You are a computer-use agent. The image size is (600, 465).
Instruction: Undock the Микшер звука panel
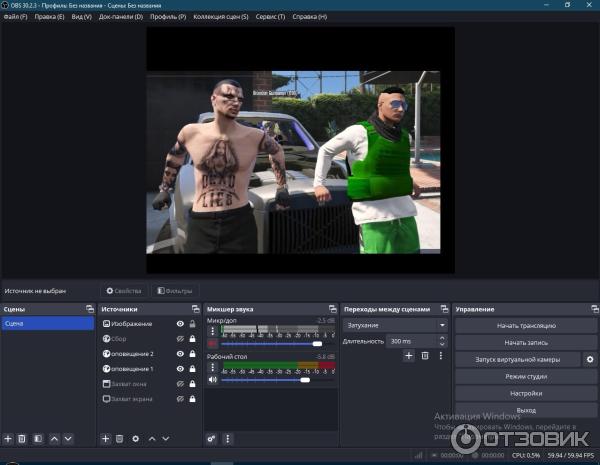pyautogui.click(x=333, y=309)
